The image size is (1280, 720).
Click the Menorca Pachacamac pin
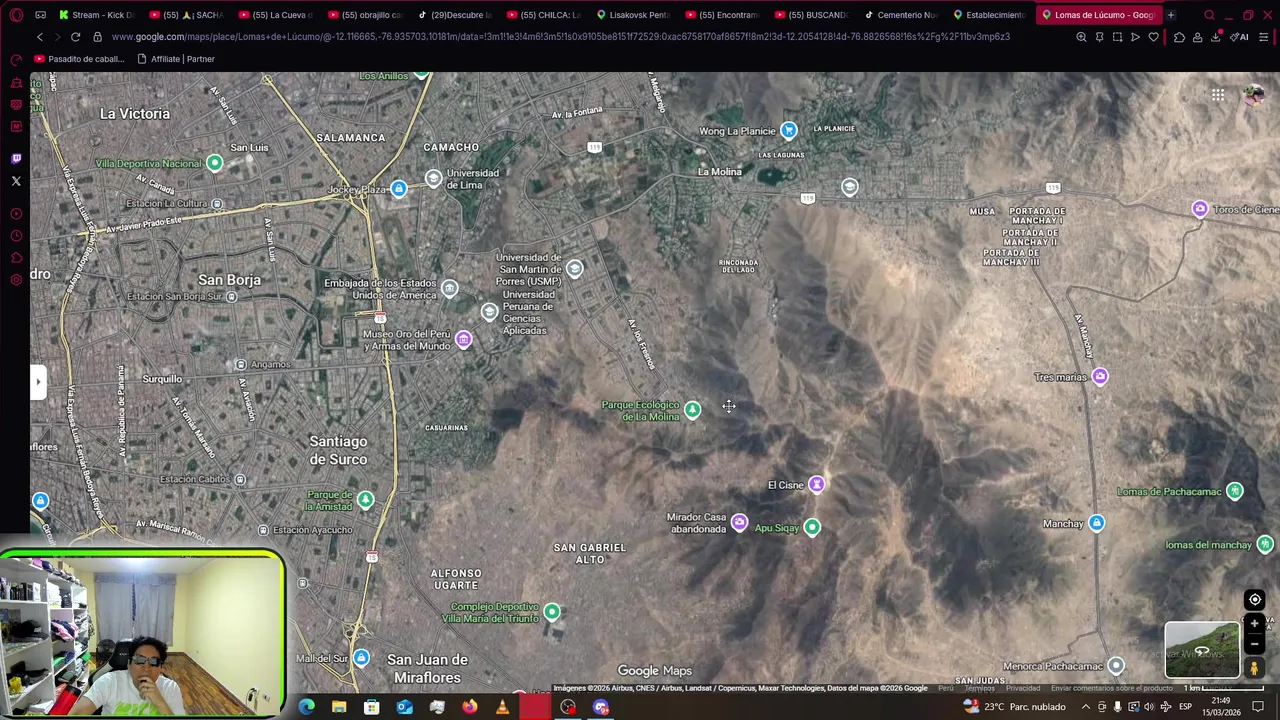(x=1116, y=666)
